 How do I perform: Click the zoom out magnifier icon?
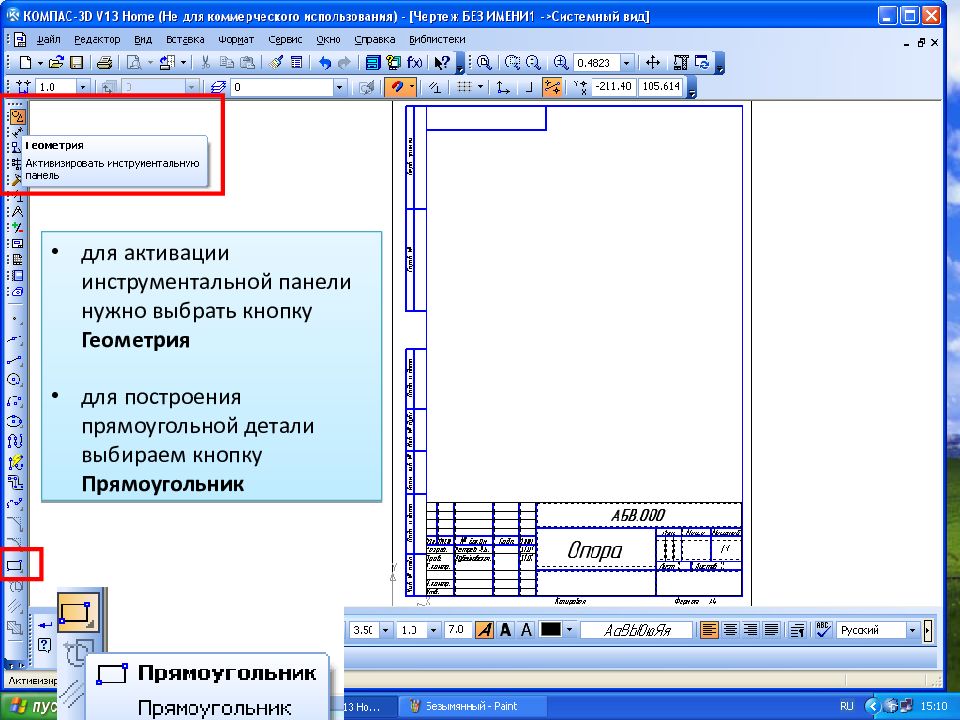533,62
